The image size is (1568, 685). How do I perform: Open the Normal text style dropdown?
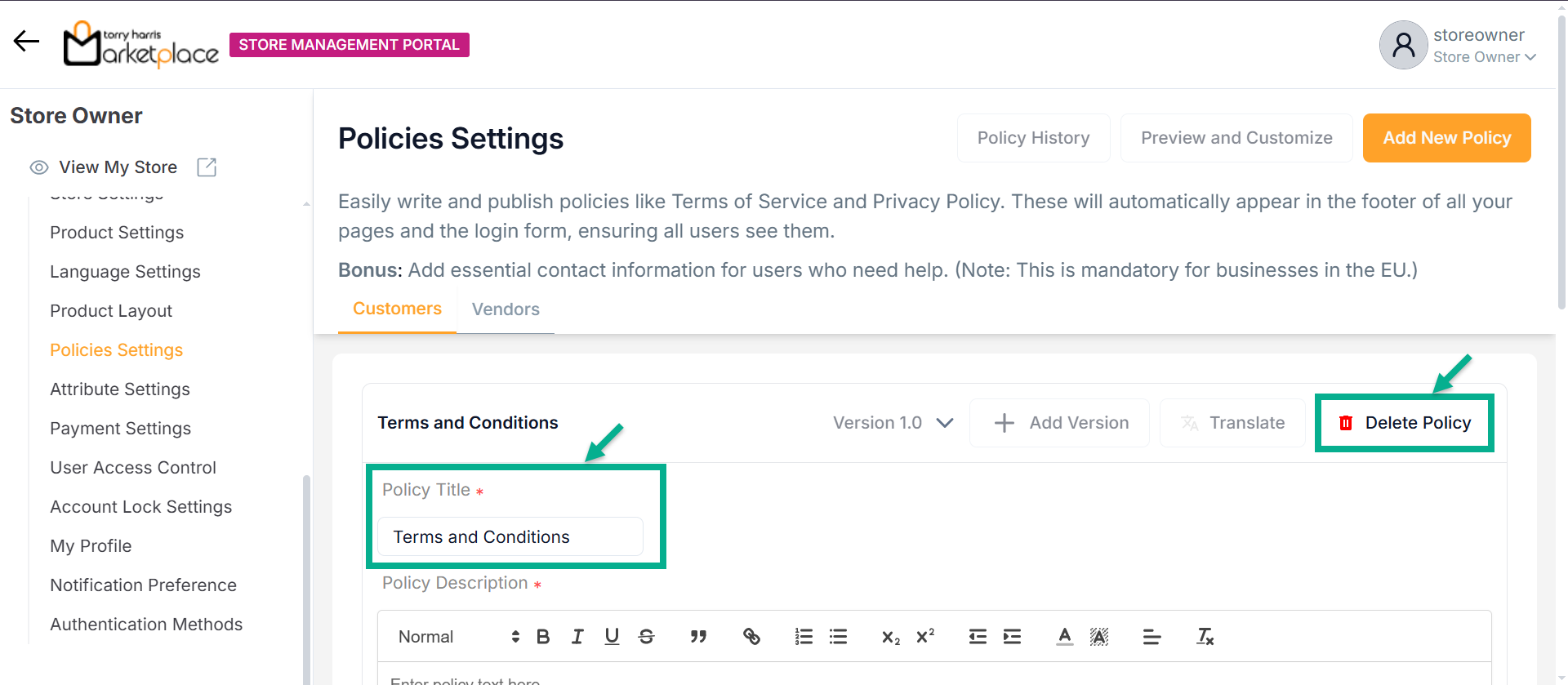458,637
